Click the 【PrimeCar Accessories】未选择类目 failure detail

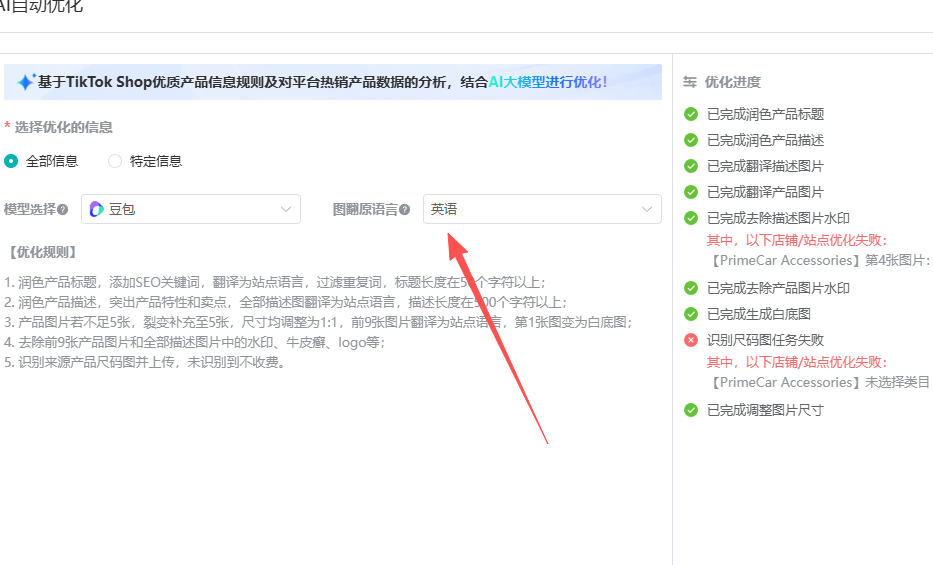[x=819, y=382]
